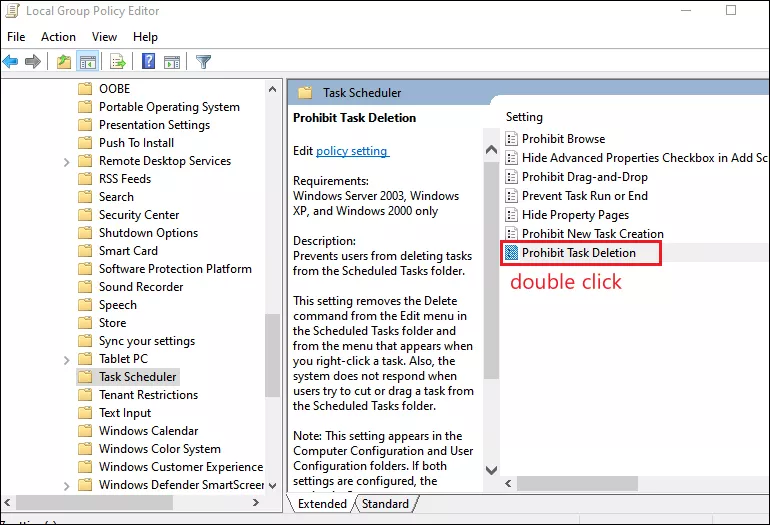Select Sync your settings tree item
Screen dimensions: 770x525
pyautogui.click(x=147, y=341)
